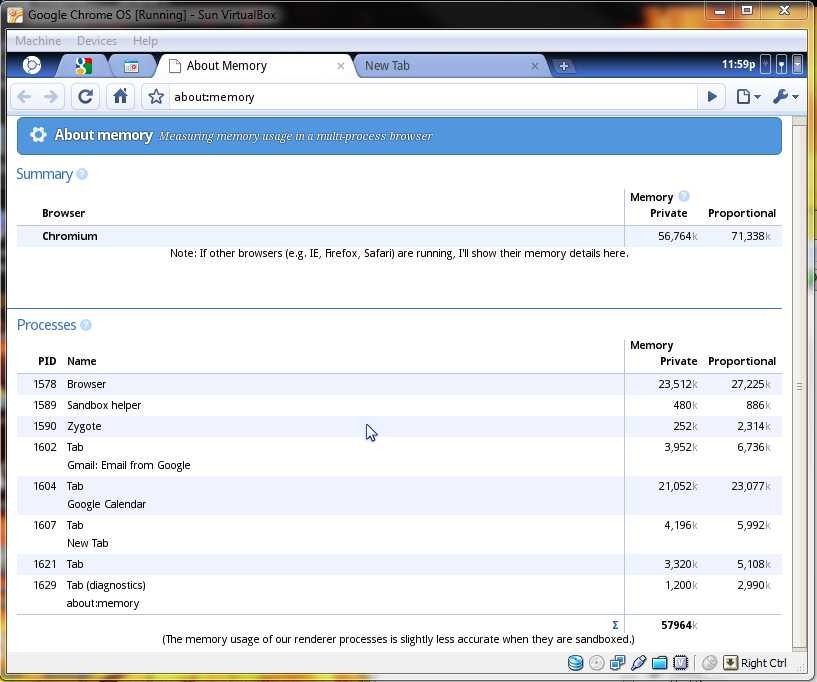The width and height of the screenshot is (817, 682).
Task: Click the Summary heading
Action: 44,174
